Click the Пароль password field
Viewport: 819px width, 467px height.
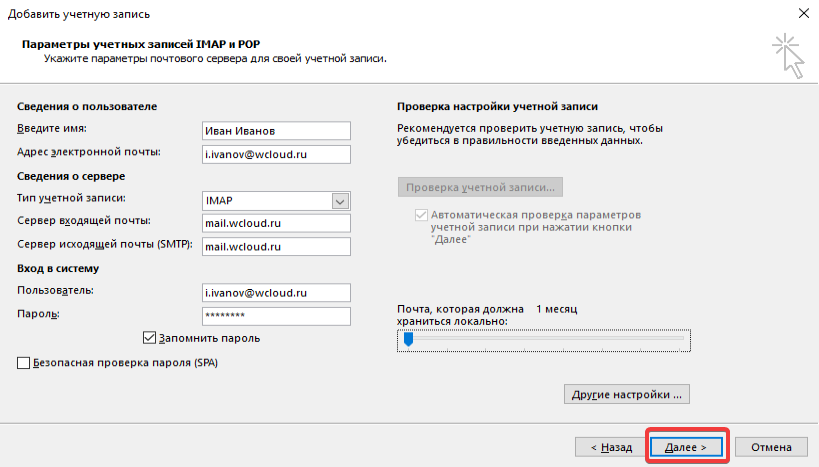tap(276, 316)
